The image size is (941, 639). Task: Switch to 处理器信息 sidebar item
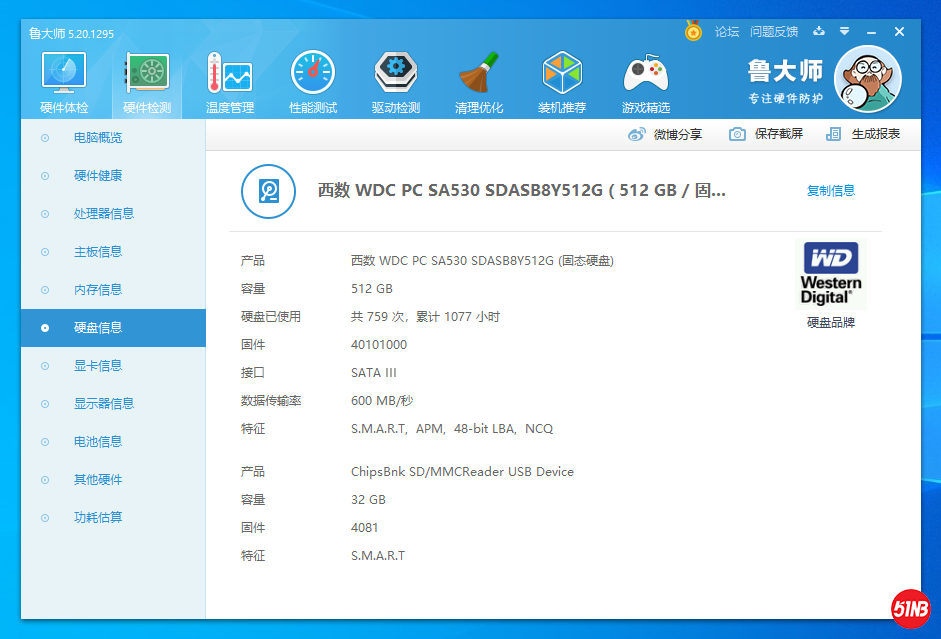(104, 214)
